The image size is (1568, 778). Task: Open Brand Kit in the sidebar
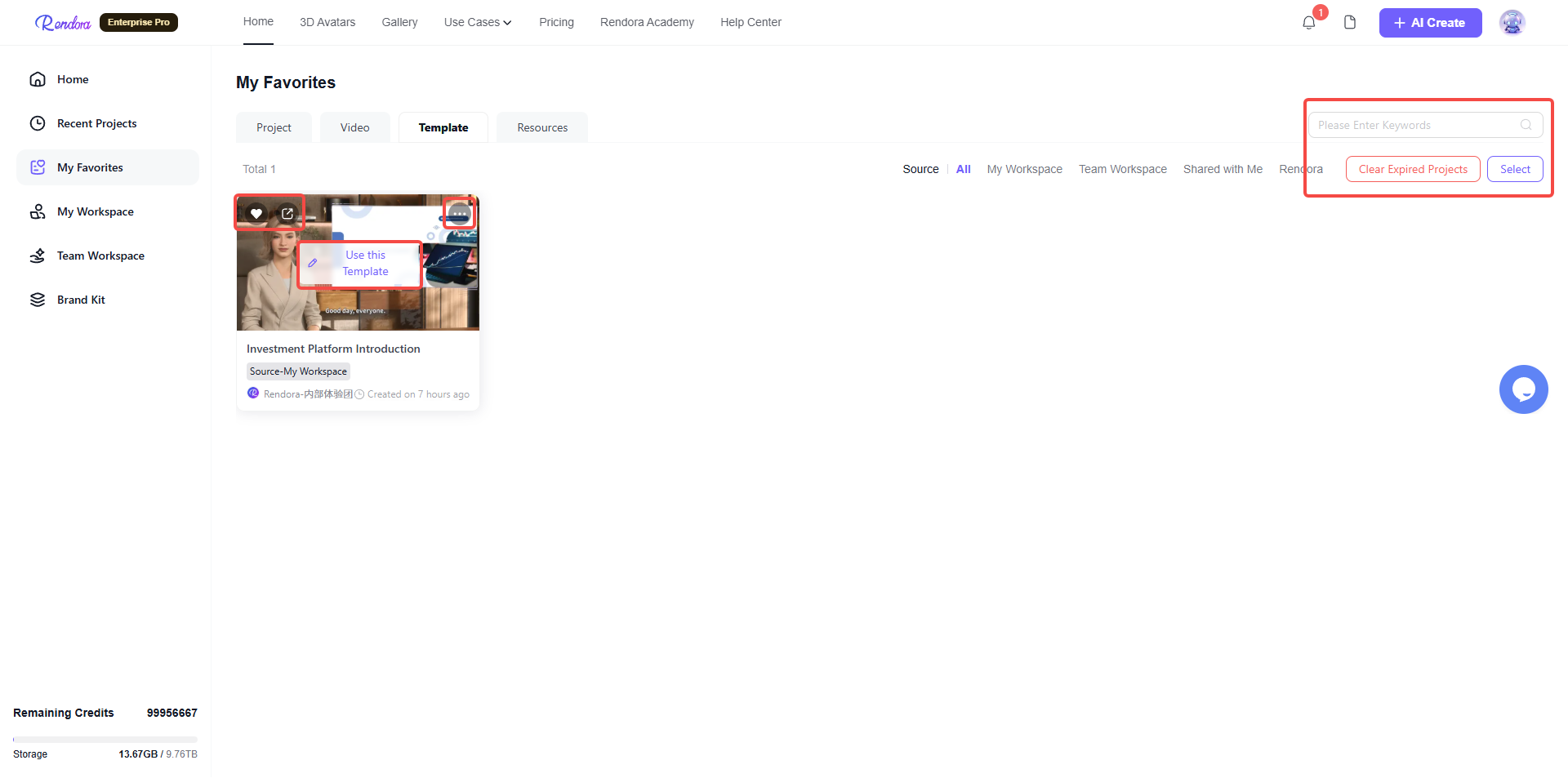click(x=81, y=300)
